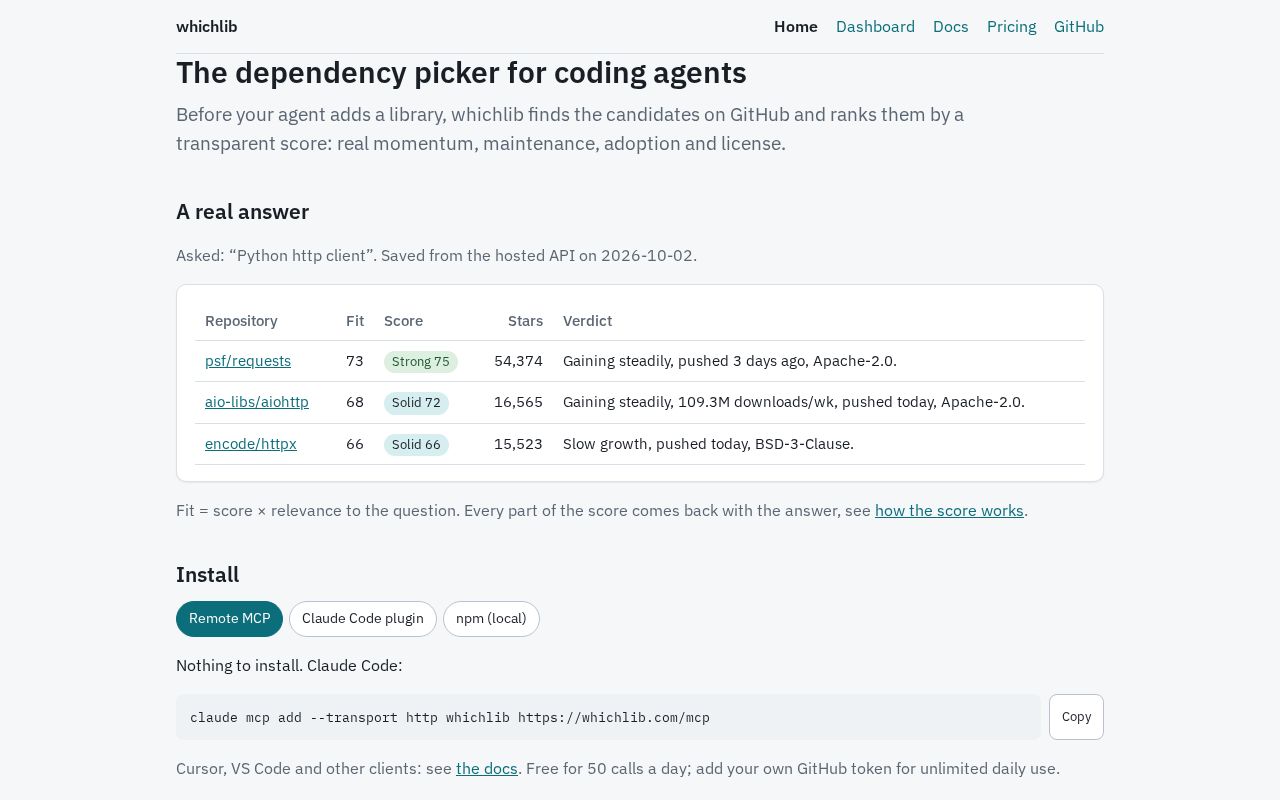
Task: Click the 'Strong 75' score badge
Action: pos(421,362)
